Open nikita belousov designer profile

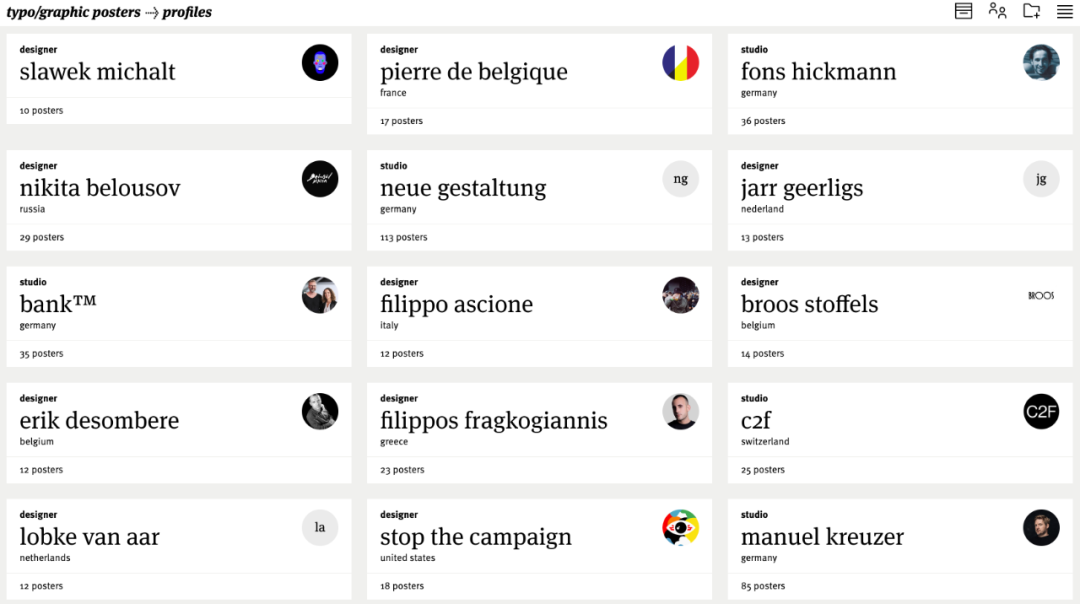tap(100, 188)
